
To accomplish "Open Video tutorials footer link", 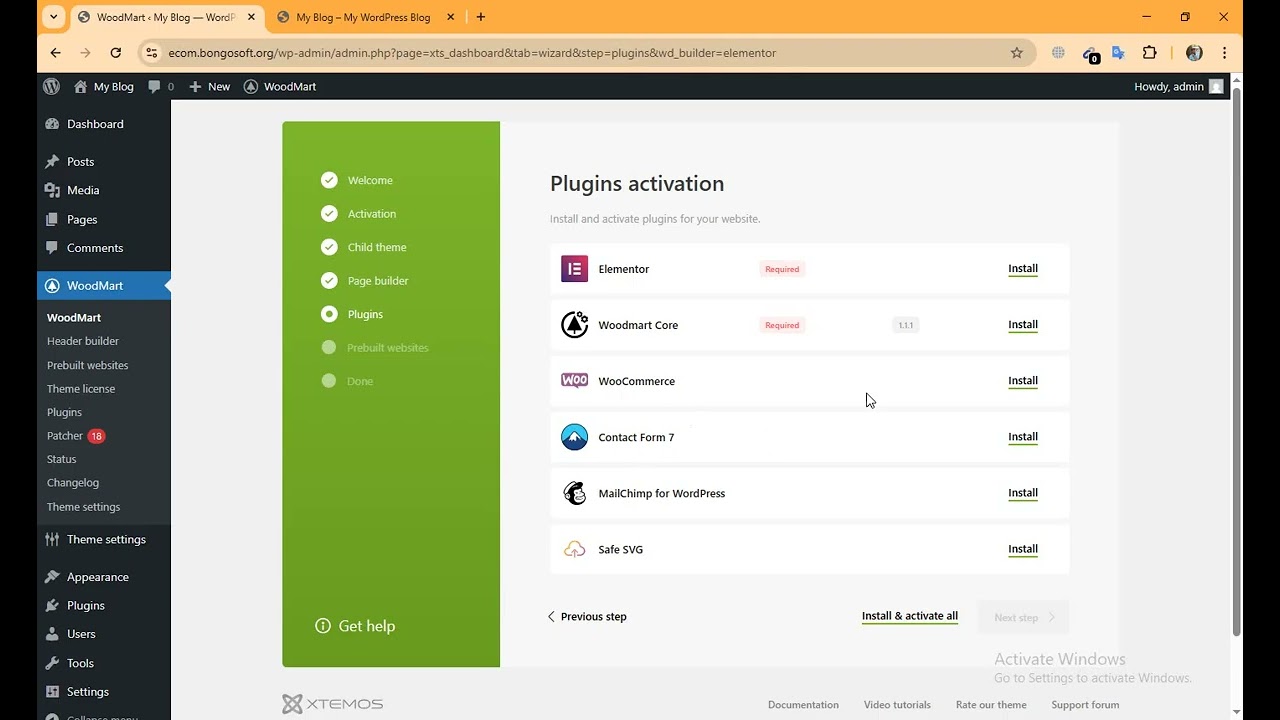I will [897, 705].
